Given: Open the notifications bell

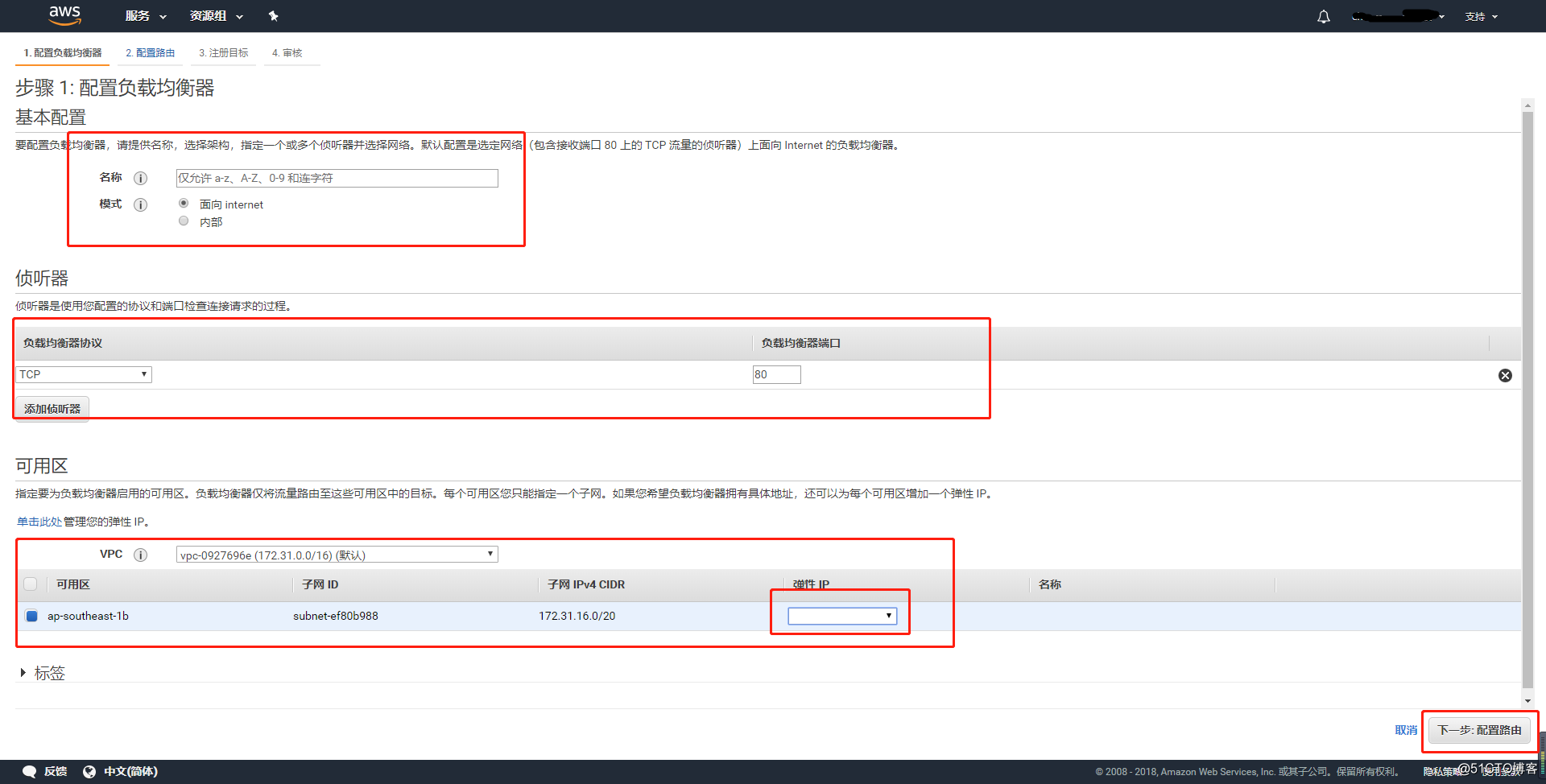Looking at the screenshot, I should (x=1324, y=16).
